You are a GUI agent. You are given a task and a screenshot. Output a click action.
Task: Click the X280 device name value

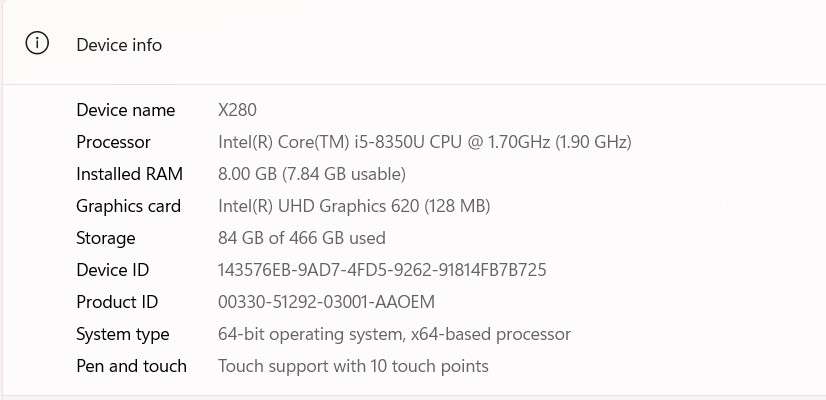point(237,110)
